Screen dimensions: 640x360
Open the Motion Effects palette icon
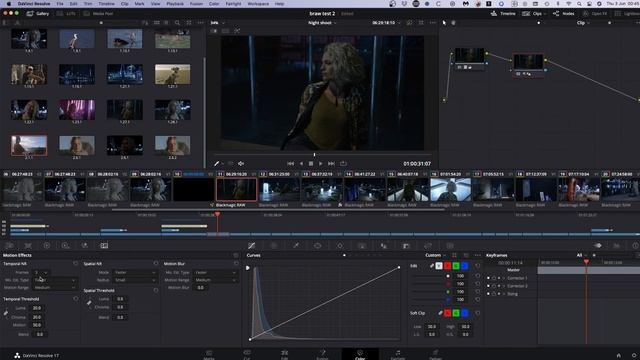[x=104, y=245]
